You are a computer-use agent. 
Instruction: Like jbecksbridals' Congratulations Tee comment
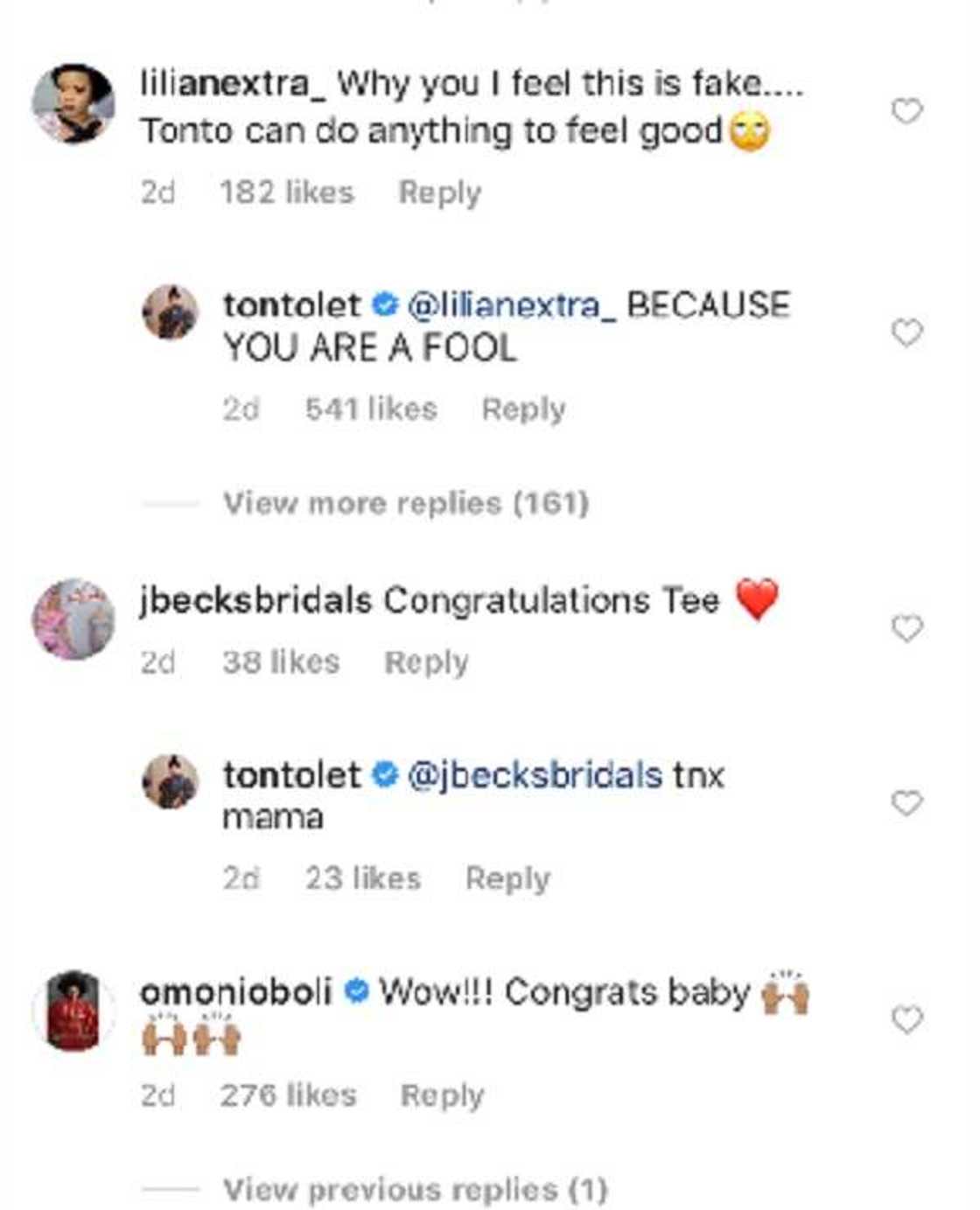906,628
